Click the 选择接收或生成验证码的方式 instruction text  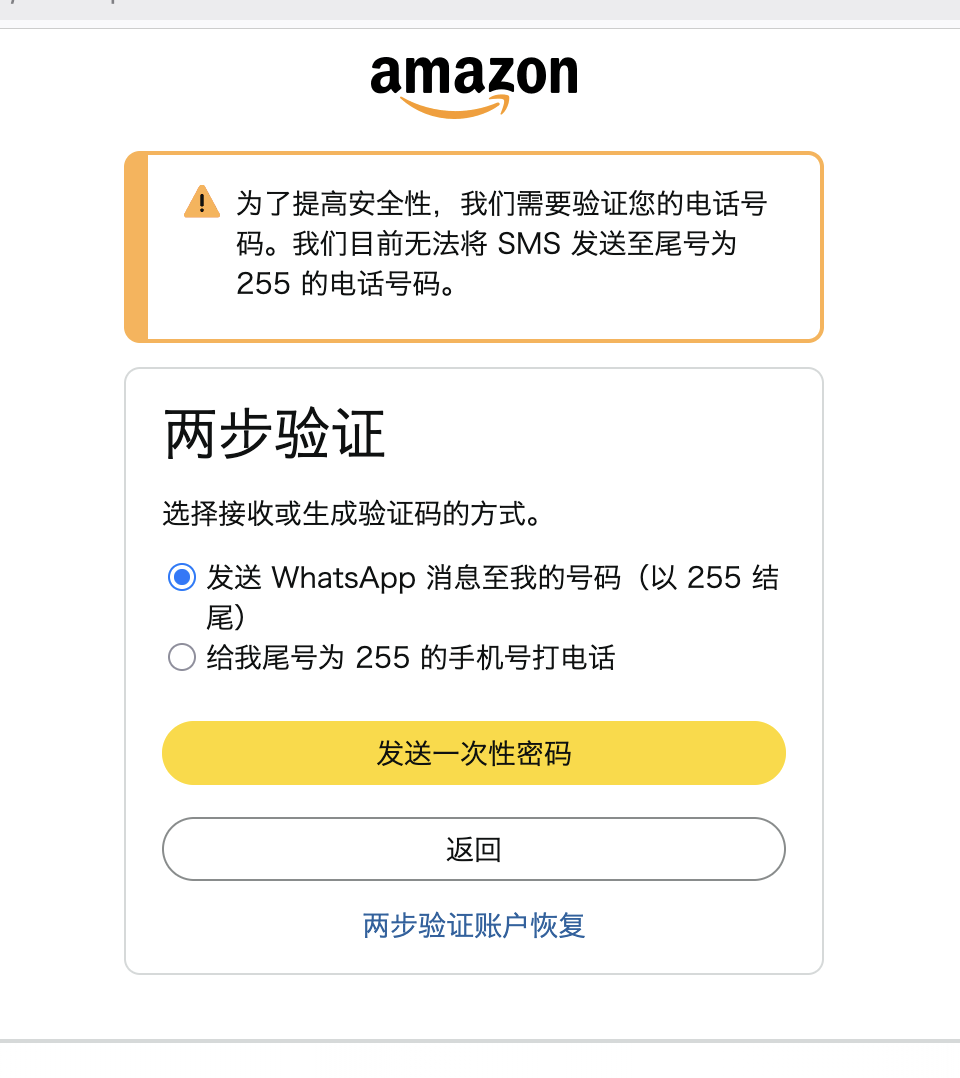(353, 514)
